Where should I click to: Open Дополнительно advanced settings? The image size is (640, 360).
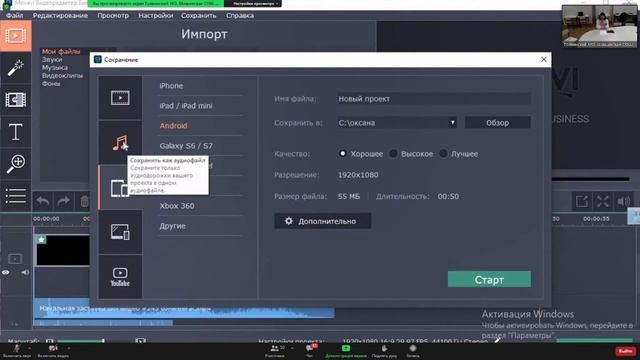click(x=322, y=221)
